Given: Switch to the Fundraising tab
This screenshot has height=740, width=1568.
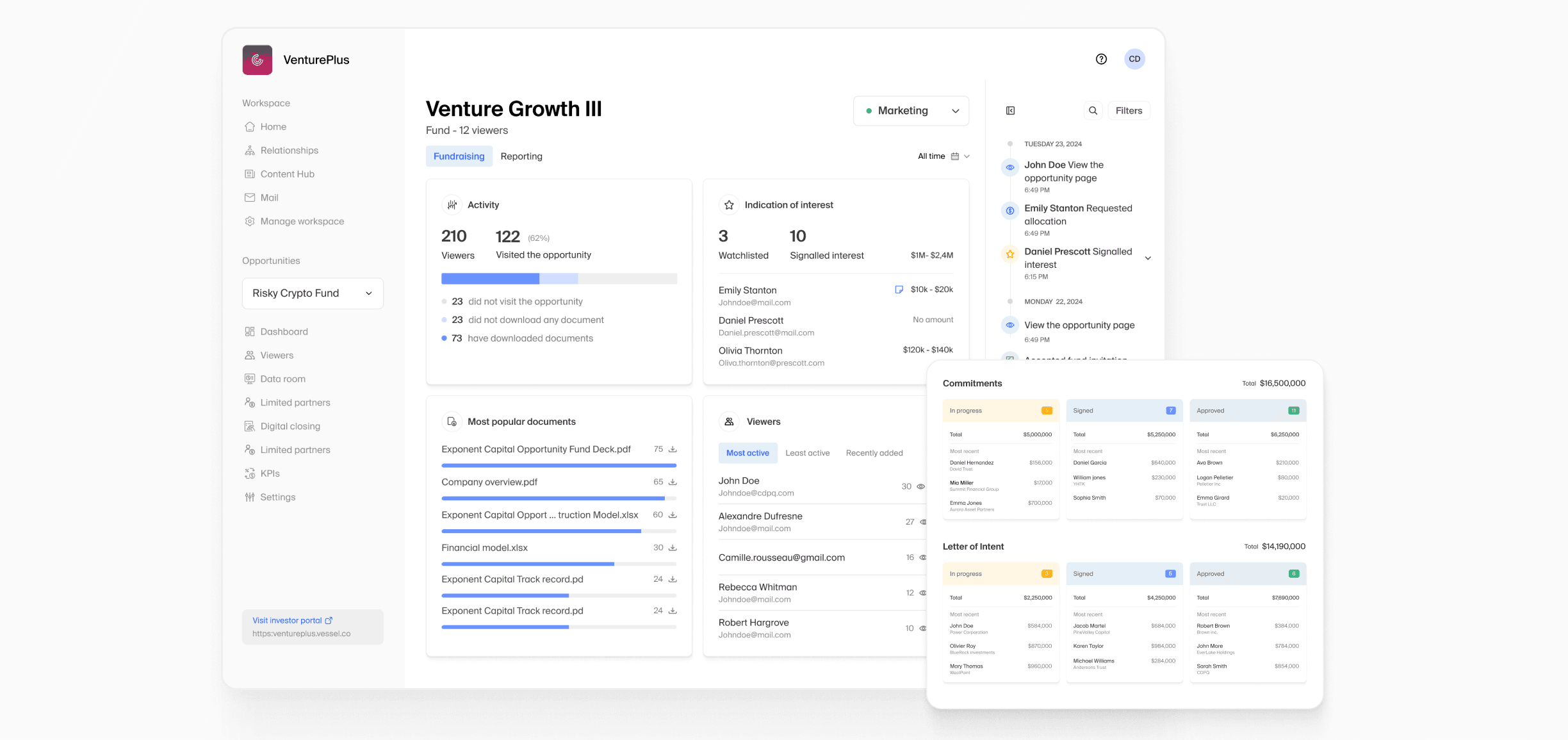Looking at the screenshot, I should 459,156.
